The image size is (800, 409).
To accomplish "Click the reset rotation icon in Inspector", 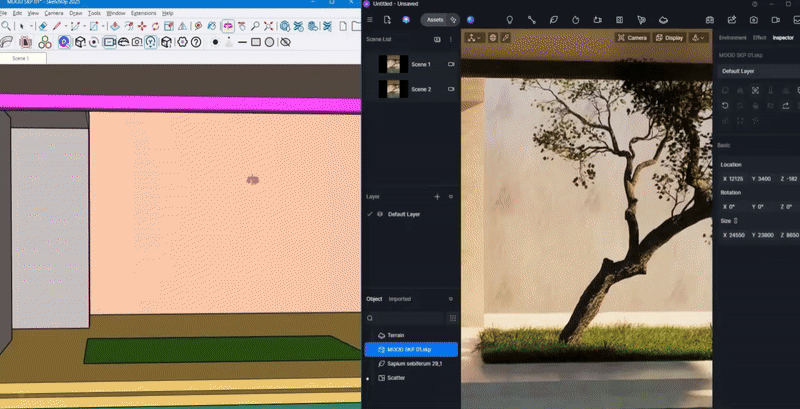I will 724,106.
